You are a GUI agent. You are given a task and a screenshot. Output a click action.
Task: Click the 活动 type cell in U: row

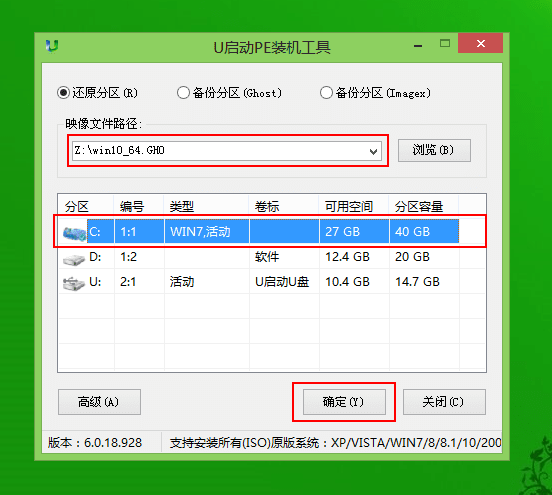pos(182,282)
